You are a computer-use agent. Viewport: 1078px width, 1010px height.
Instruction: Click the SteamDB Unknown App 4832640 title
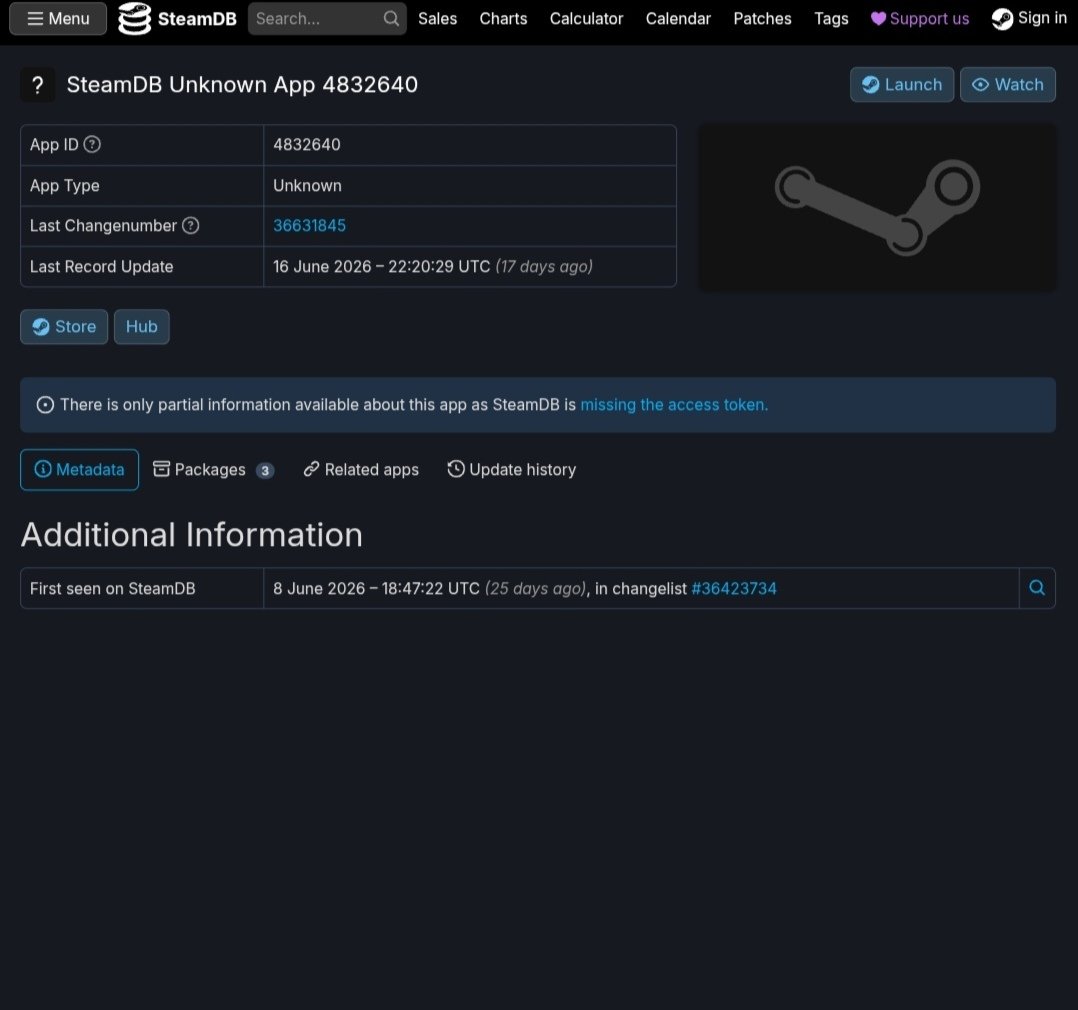242,85
